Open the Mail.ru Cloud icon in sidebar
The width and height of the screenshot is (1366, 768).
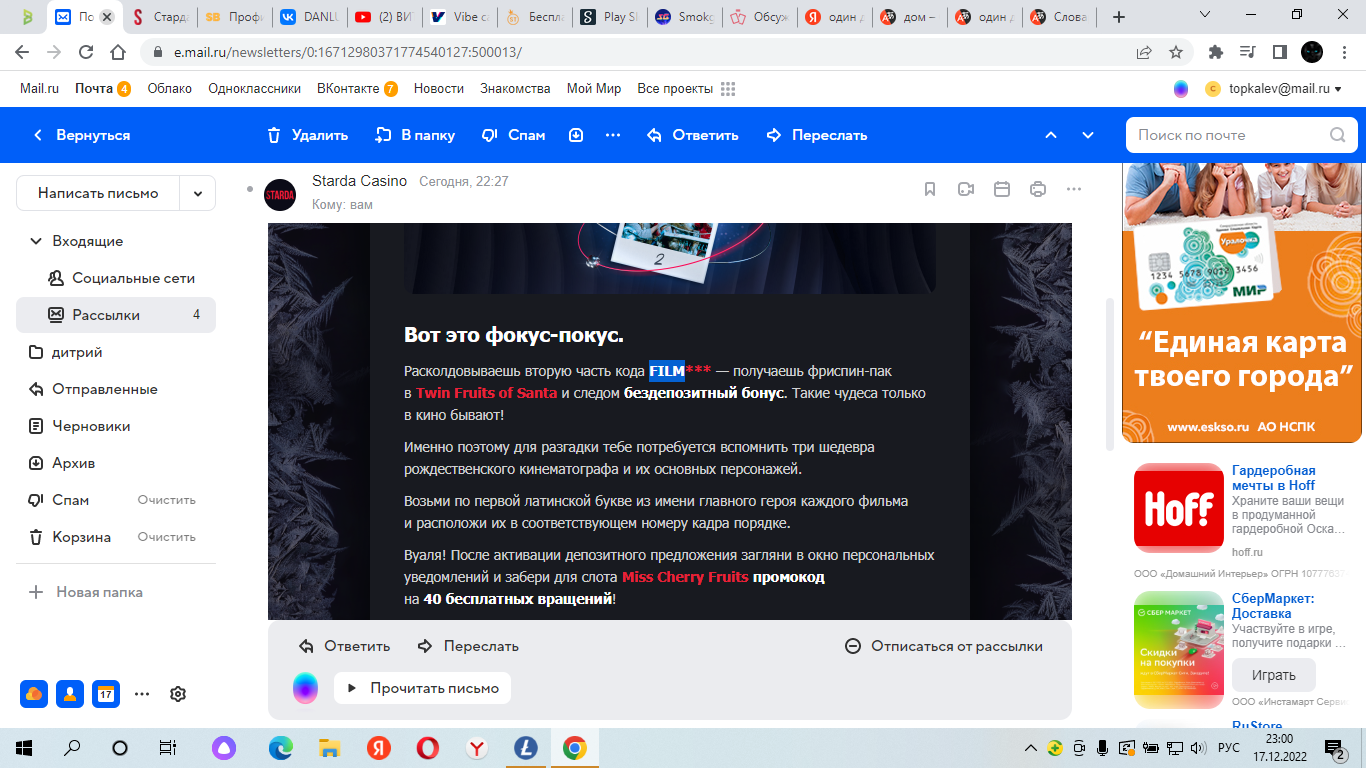[x=34, y=694]
